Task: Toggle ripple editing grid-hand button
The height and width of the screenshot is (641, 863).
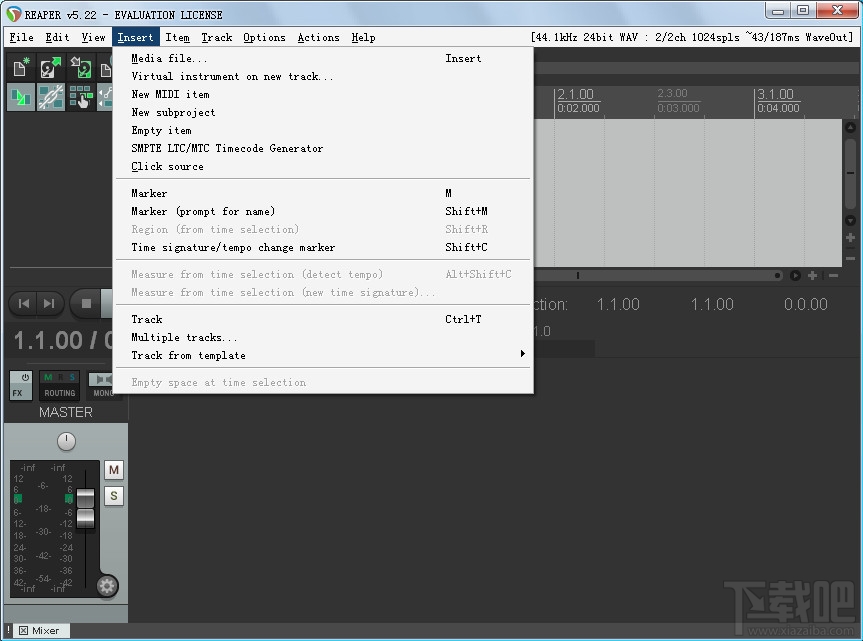Action: 81,97
